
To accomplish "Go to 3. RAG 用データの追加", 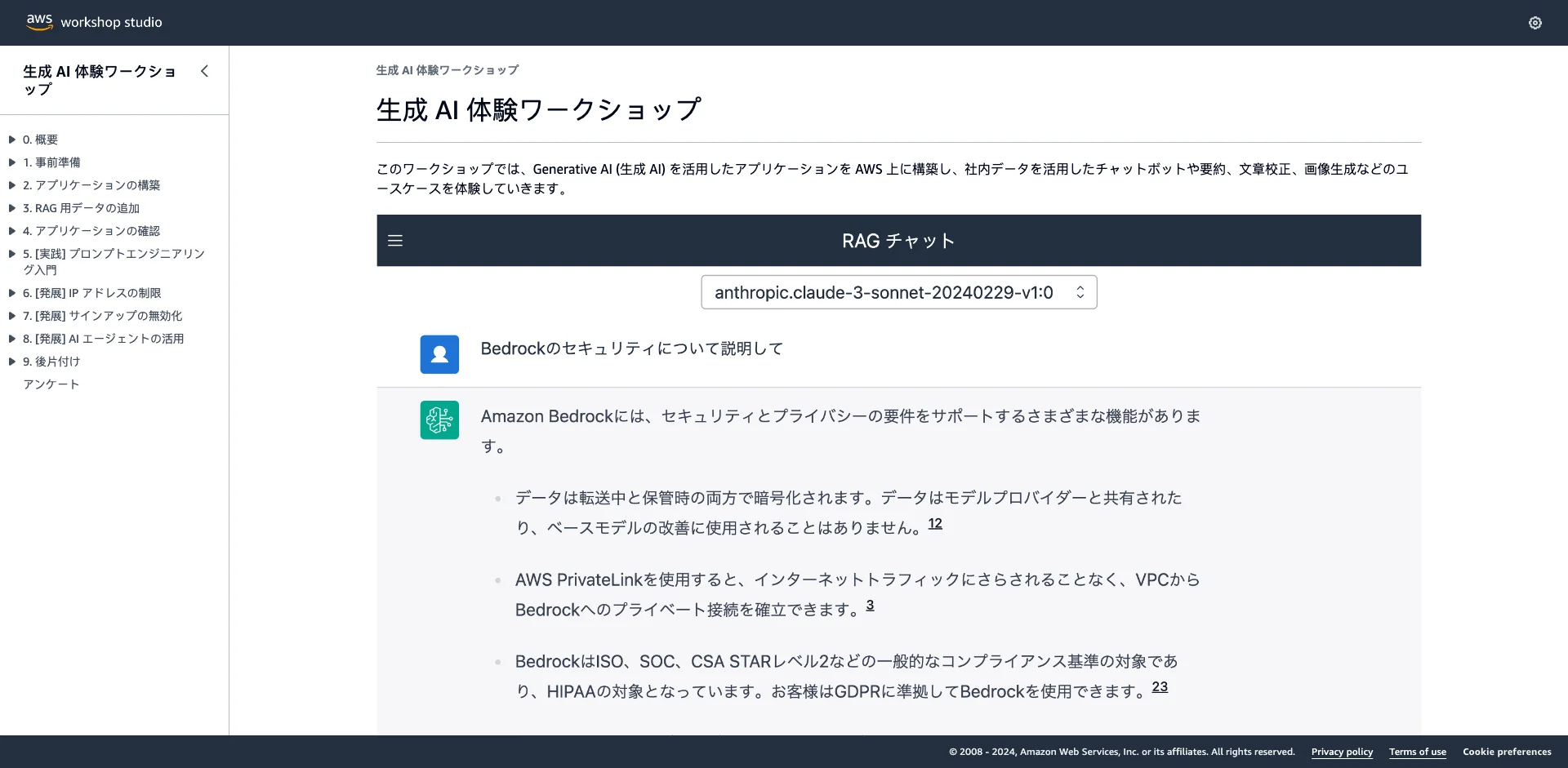I will point(81,208).
